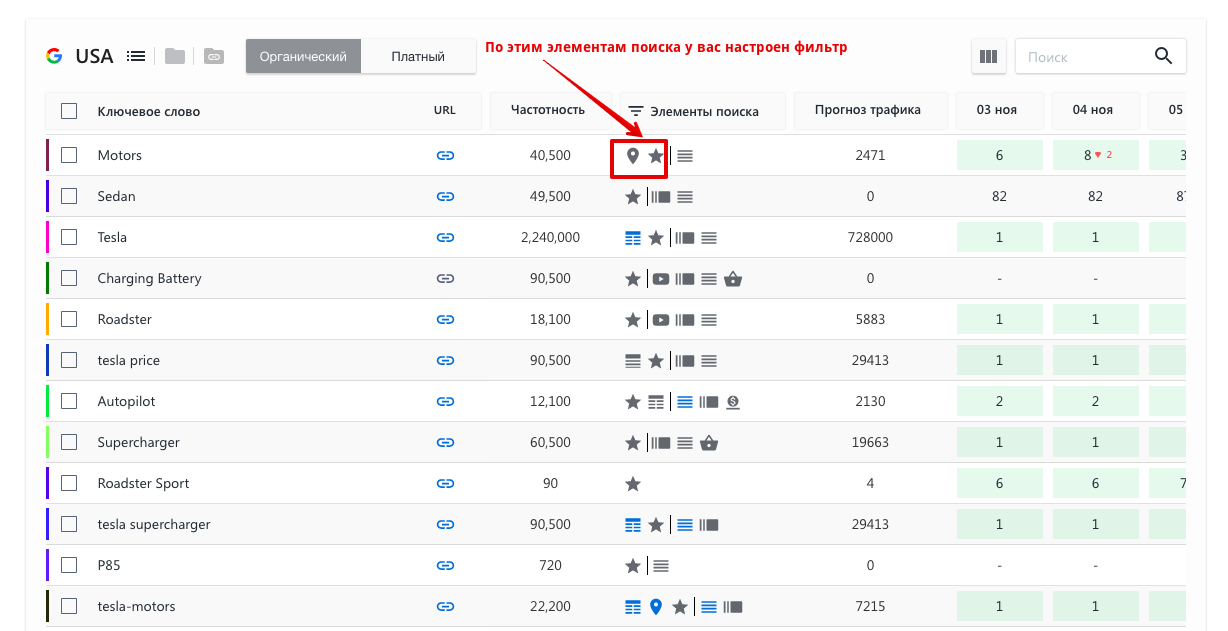Image resolution: width=1228 pixels, height=631 pixels.
Task: Open URL link icon for P85
Action: [x=446, y=565]
